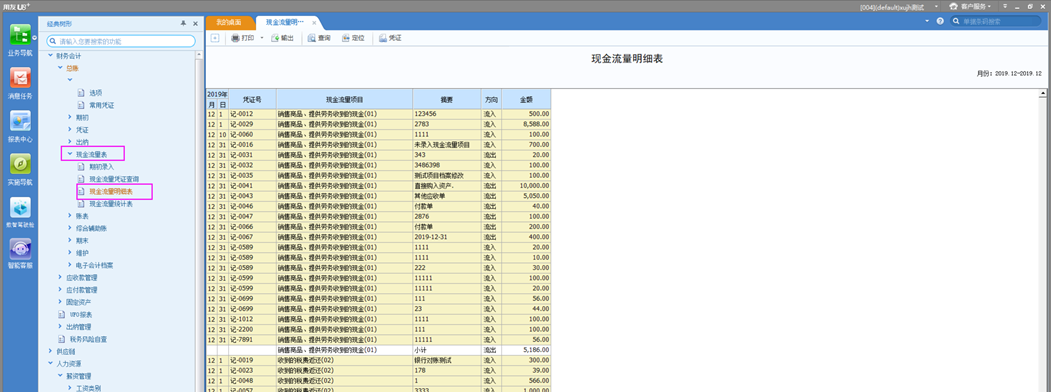This screenshot has width=1051, height=392.
Task: Open 现金流量凭证查询 in the tree
Action: point(113,179)
